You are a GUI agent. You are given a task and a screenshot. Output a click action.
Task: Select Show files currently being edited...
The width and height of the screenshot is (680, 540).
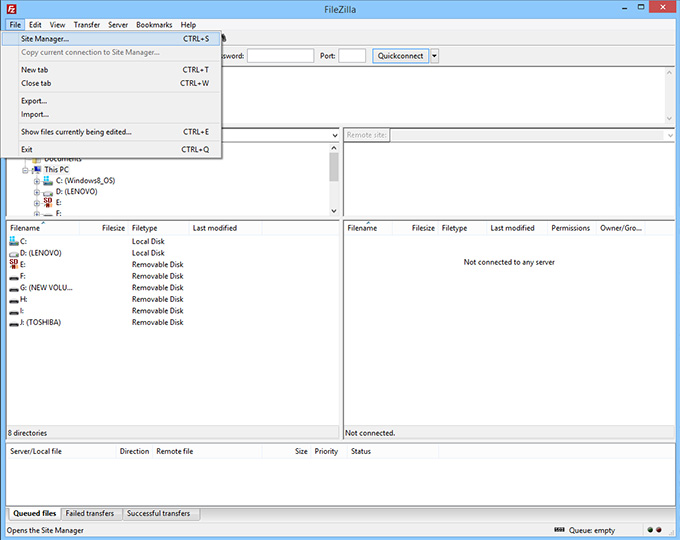click(111, 132)
